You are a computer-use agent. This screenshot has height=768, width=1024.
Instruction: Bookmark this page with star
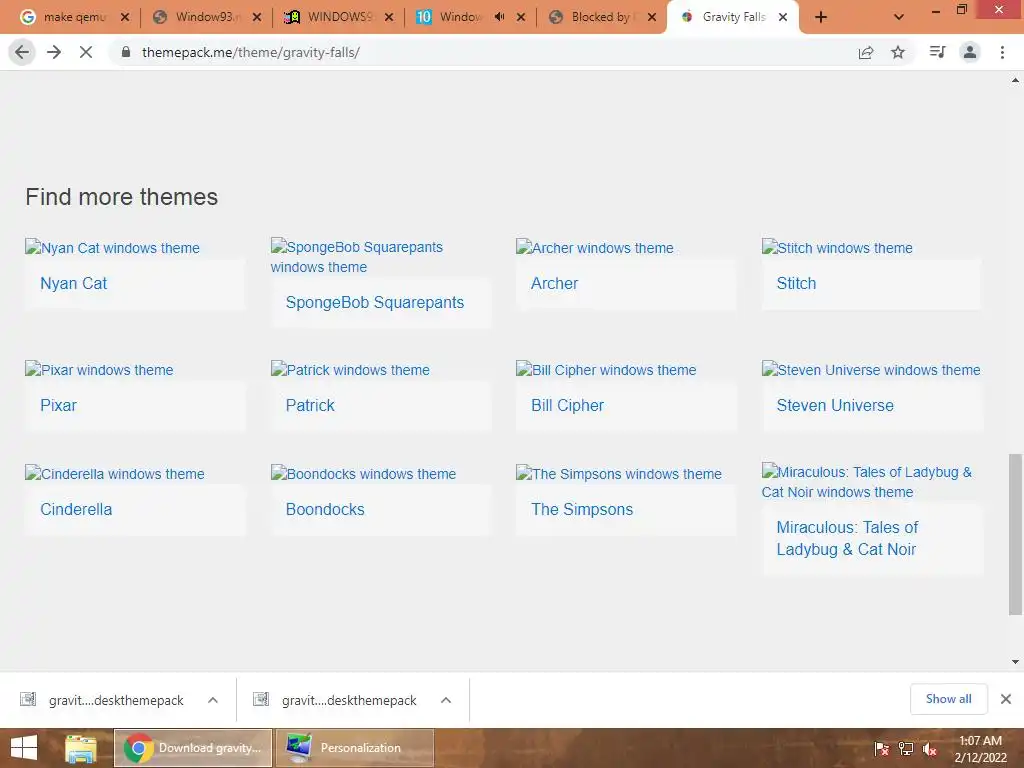coord(898,52)
